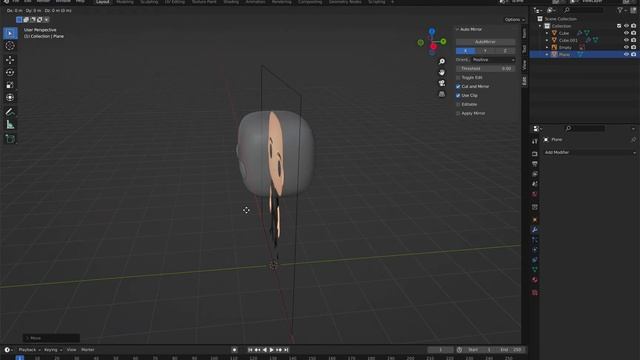Select the Select Box tool
The image size is (640, 360).
point(10,33)
